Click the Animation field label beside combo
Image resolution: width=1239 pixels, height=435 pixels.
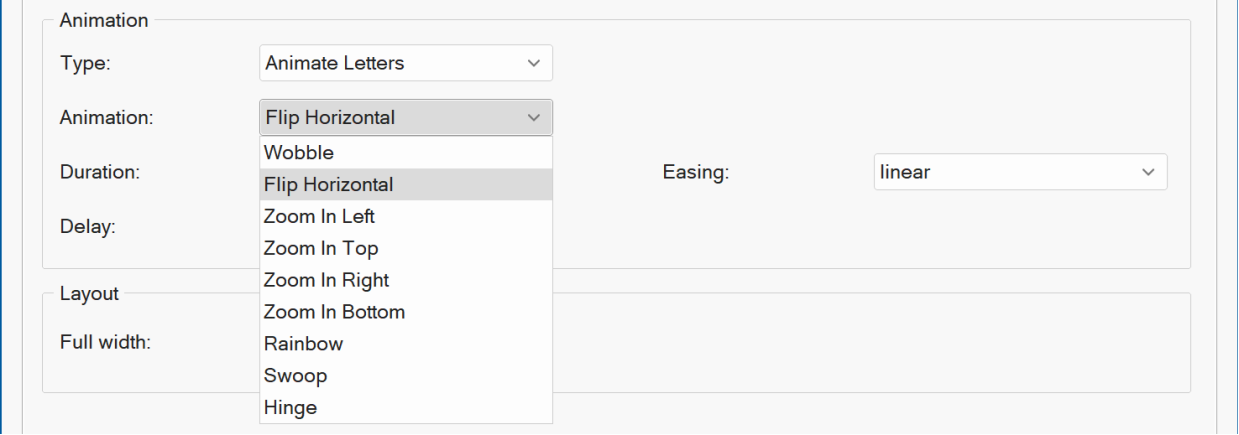pos(107,118)
